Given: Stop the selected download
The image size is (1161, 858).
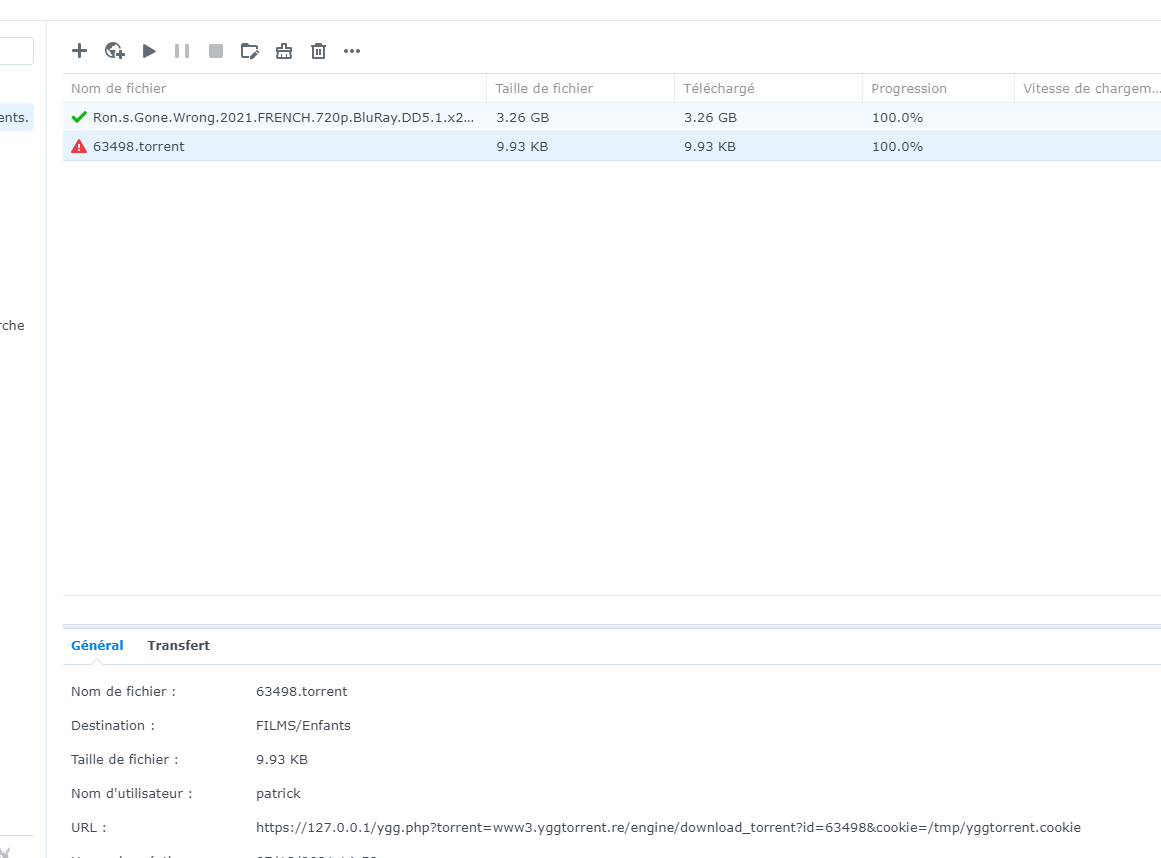Looking at the screenshot, I should point(215,50).
